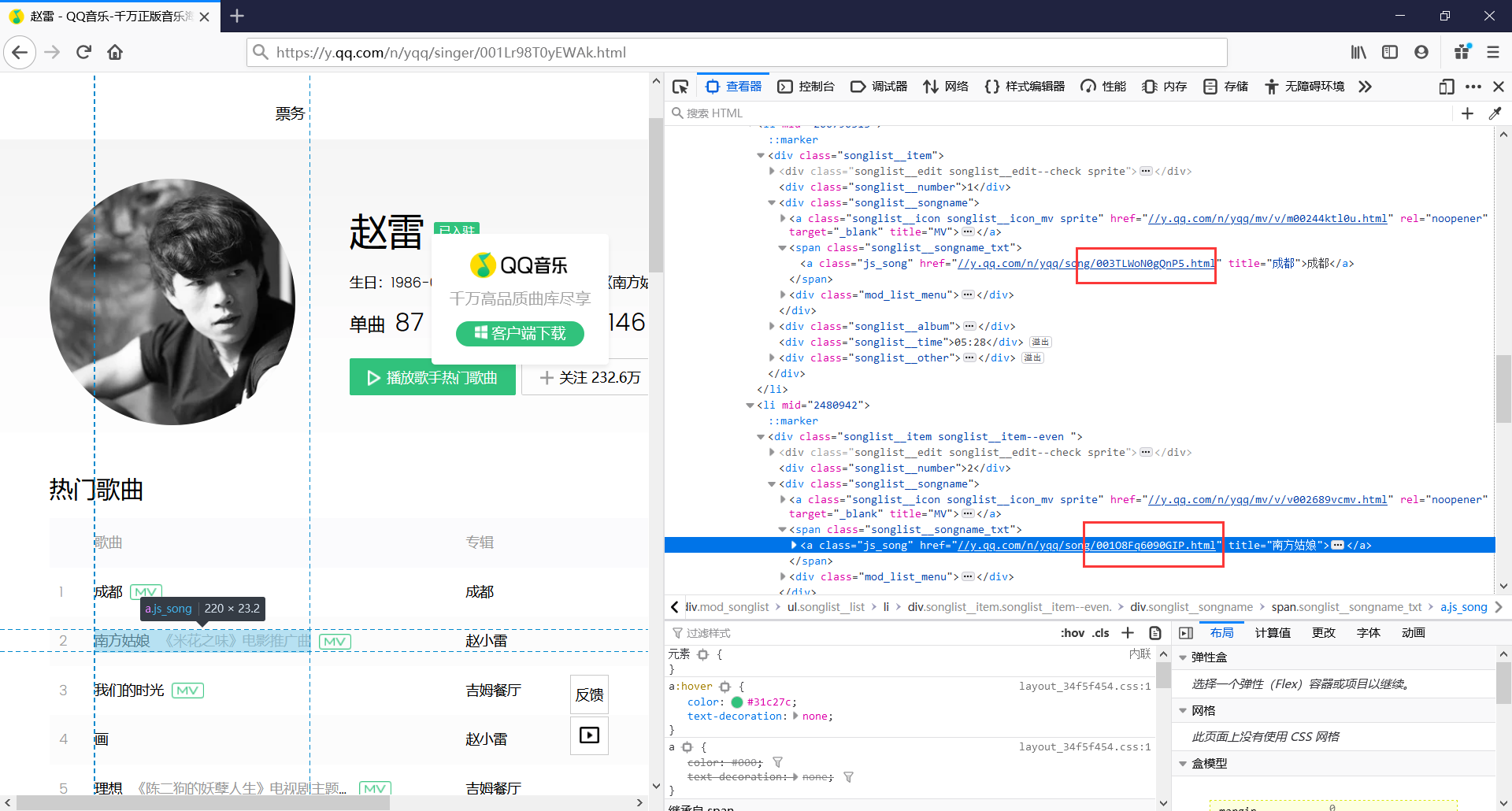This screenshot has width=1512, height=811.
Task: Click the browser forward arrow
Action: tap(52, 53)
